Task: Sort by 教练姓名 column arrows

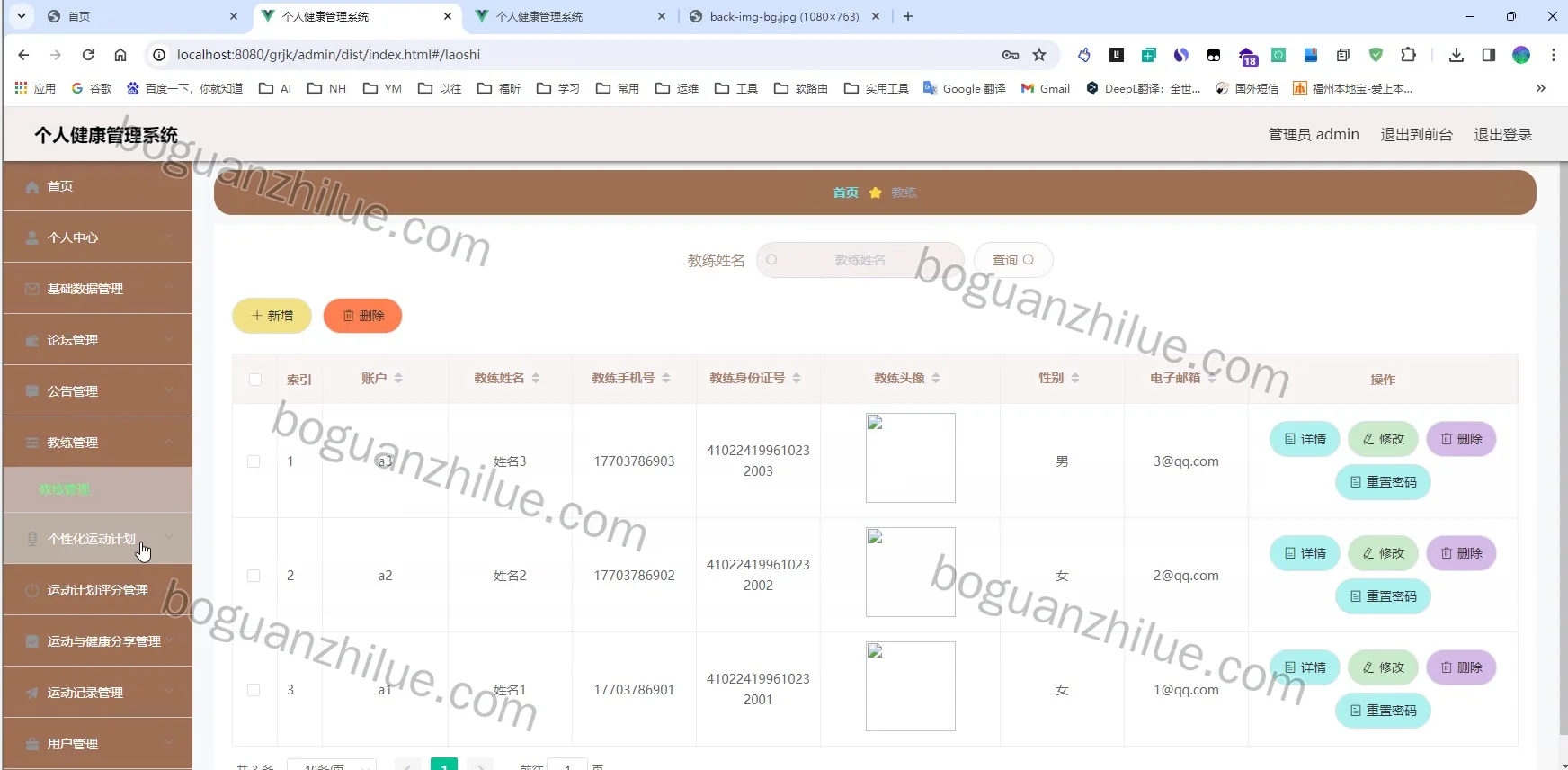Action: point(536,378)
